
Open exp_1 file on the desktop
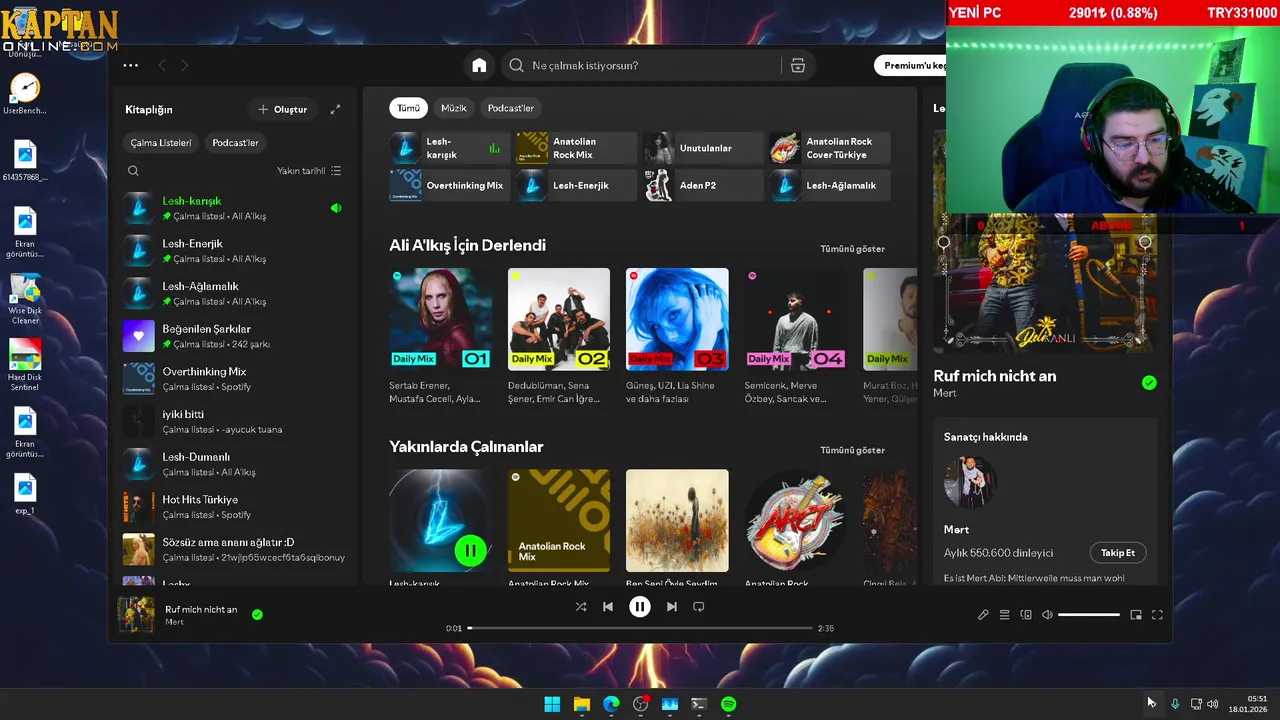pyautogui.click(x=25, y=494)
